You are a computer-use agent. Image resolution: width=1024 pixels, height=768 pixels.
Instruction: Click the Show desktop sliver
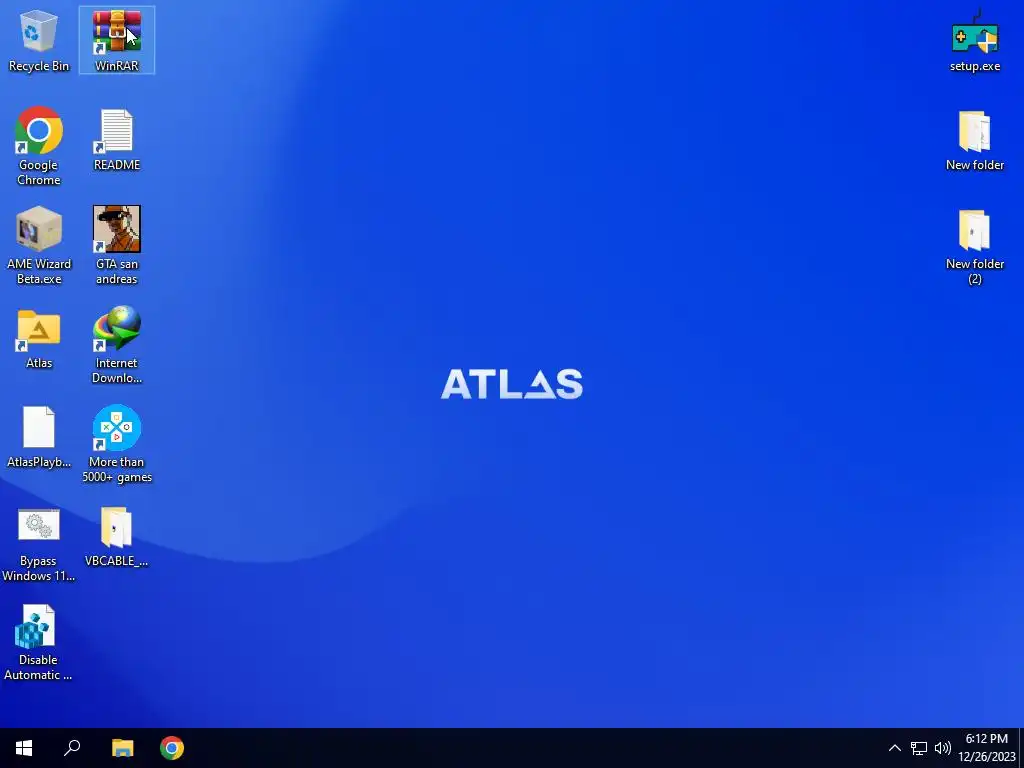click(1021, 748)
